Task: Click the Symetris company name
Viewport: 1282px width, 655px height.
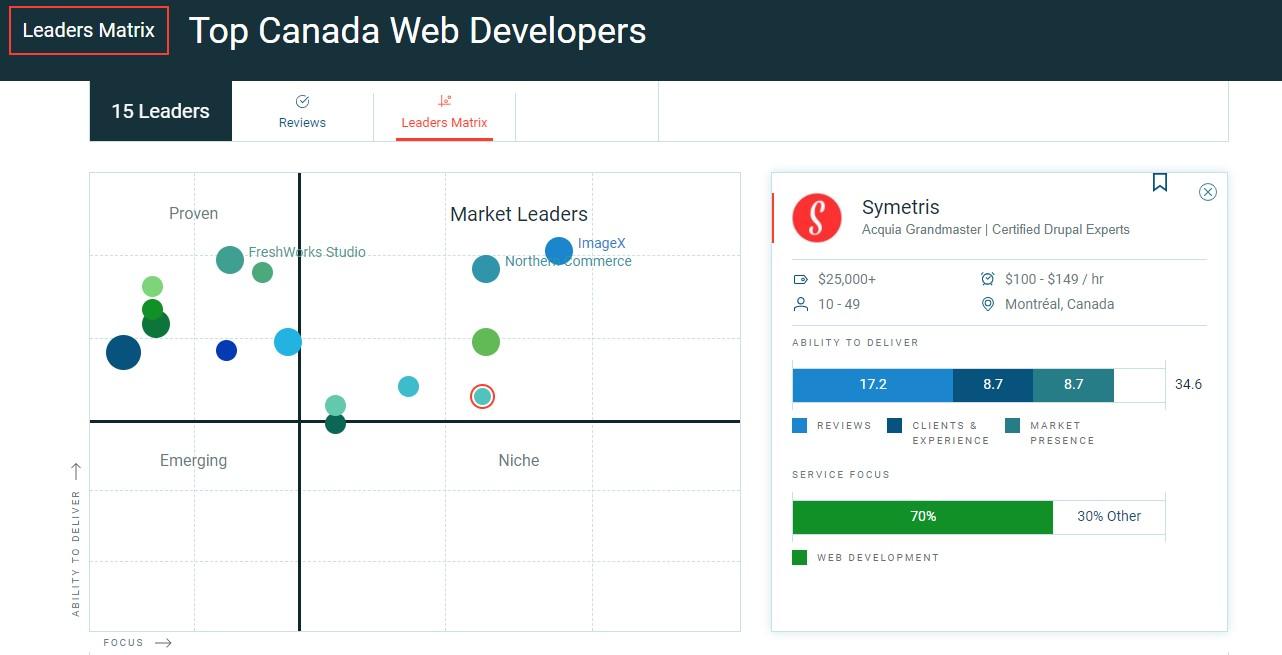Action: 901,207
